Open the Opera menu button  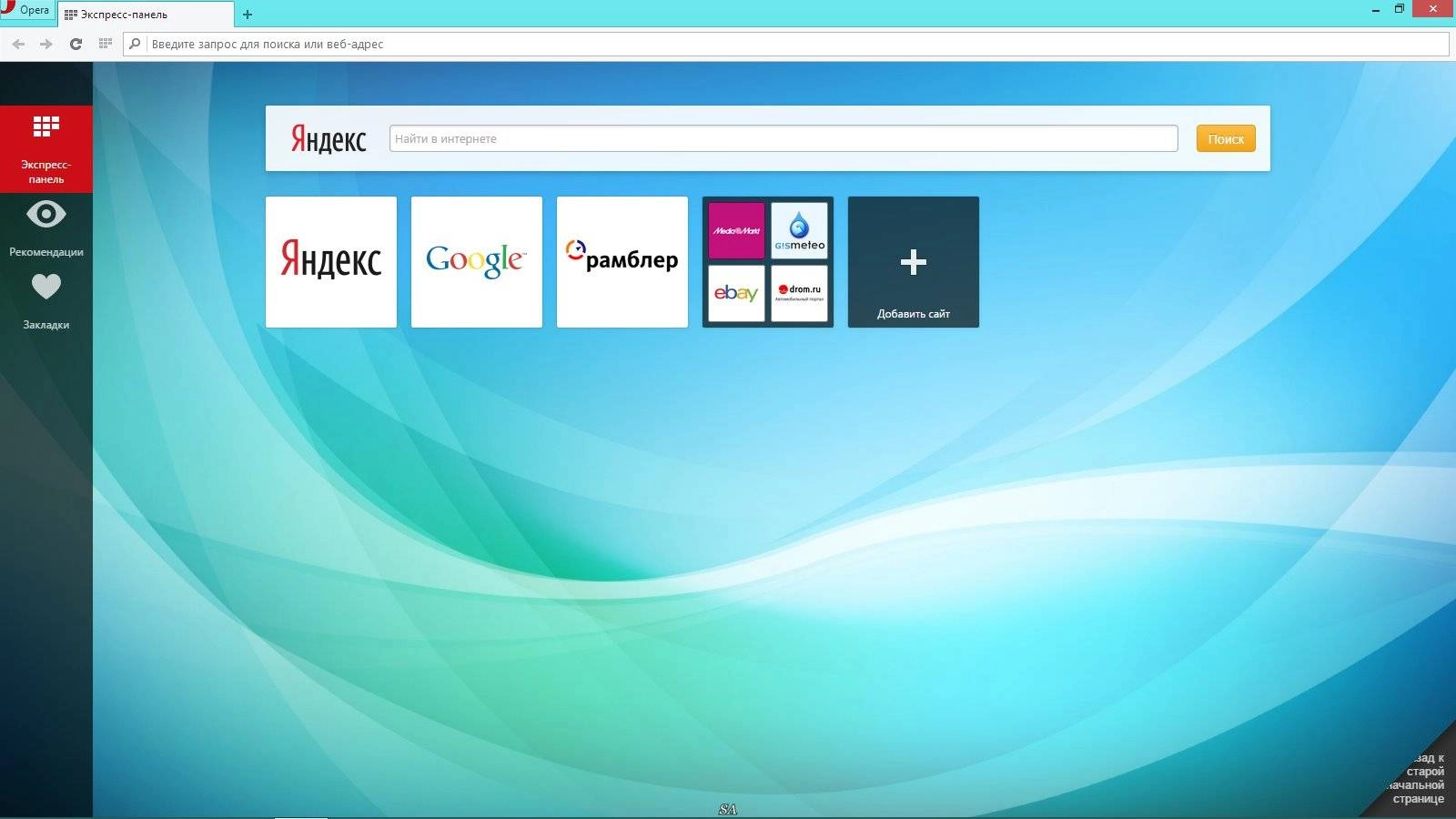pos(27,10)
